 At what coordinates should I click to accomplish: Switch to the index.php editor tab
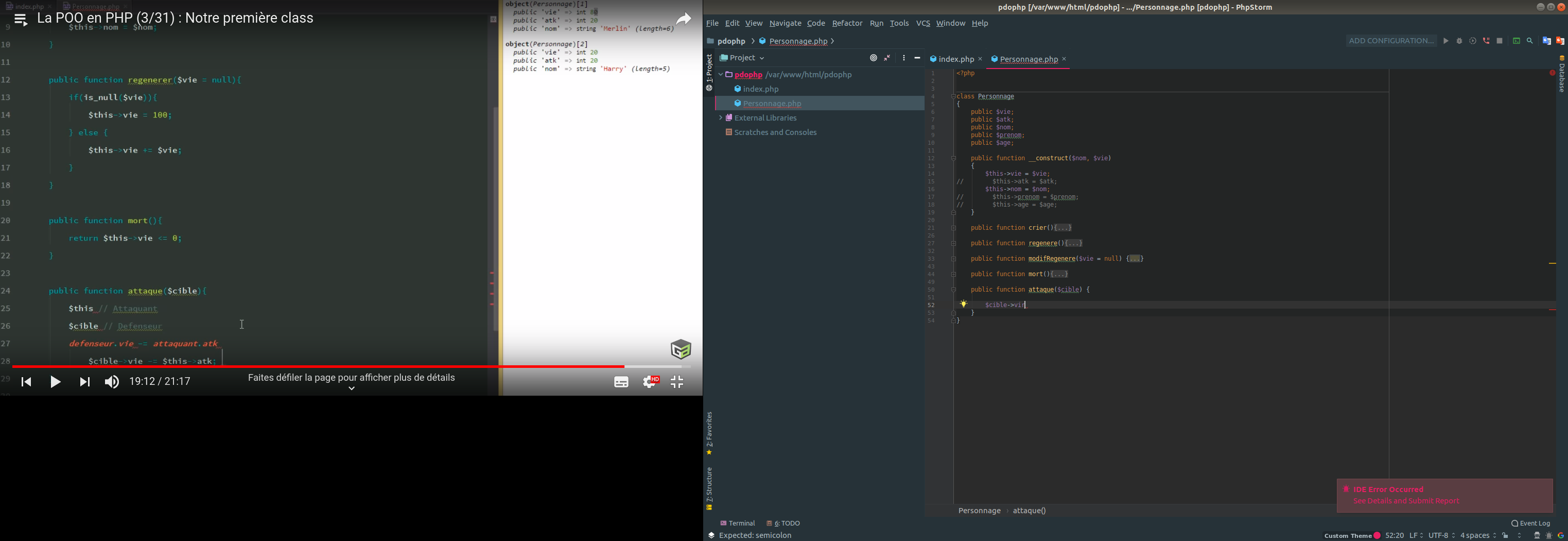tap(952, 60)
